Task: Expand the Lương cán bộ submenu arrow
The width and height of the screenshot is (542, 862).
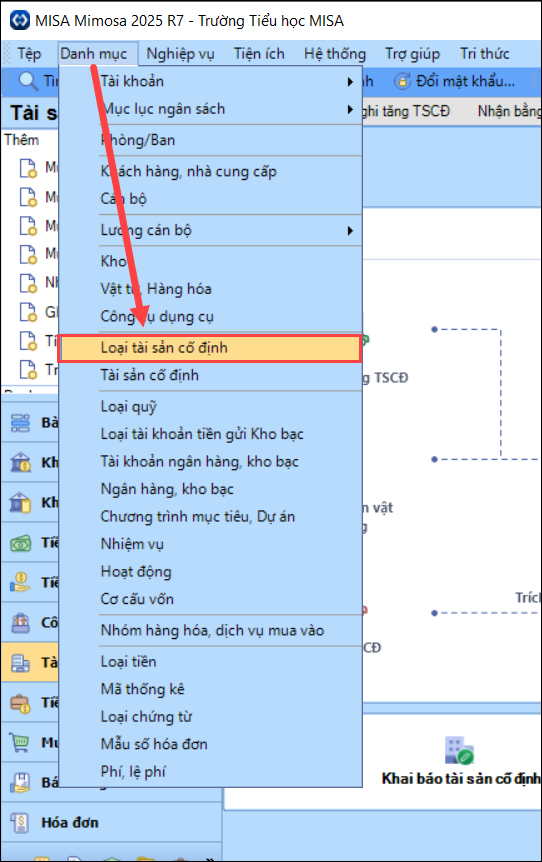Action: click(350, 230)
